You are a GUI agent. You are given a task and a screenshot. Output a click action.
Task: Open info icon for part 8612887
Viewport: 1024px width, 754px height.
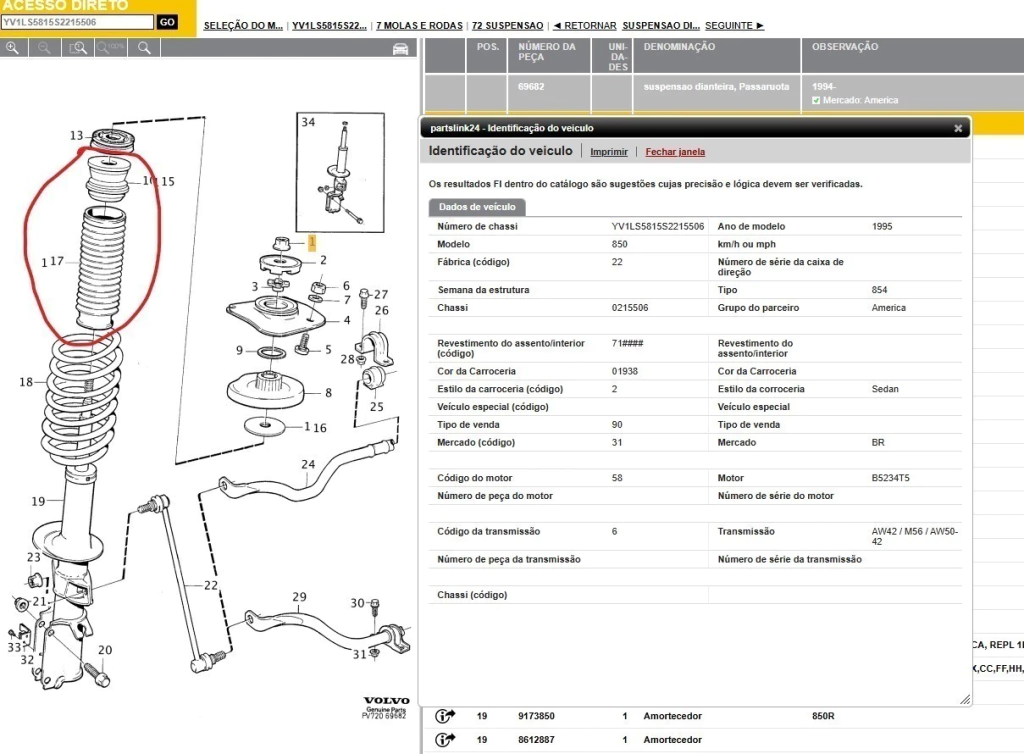tap(445, 740)
